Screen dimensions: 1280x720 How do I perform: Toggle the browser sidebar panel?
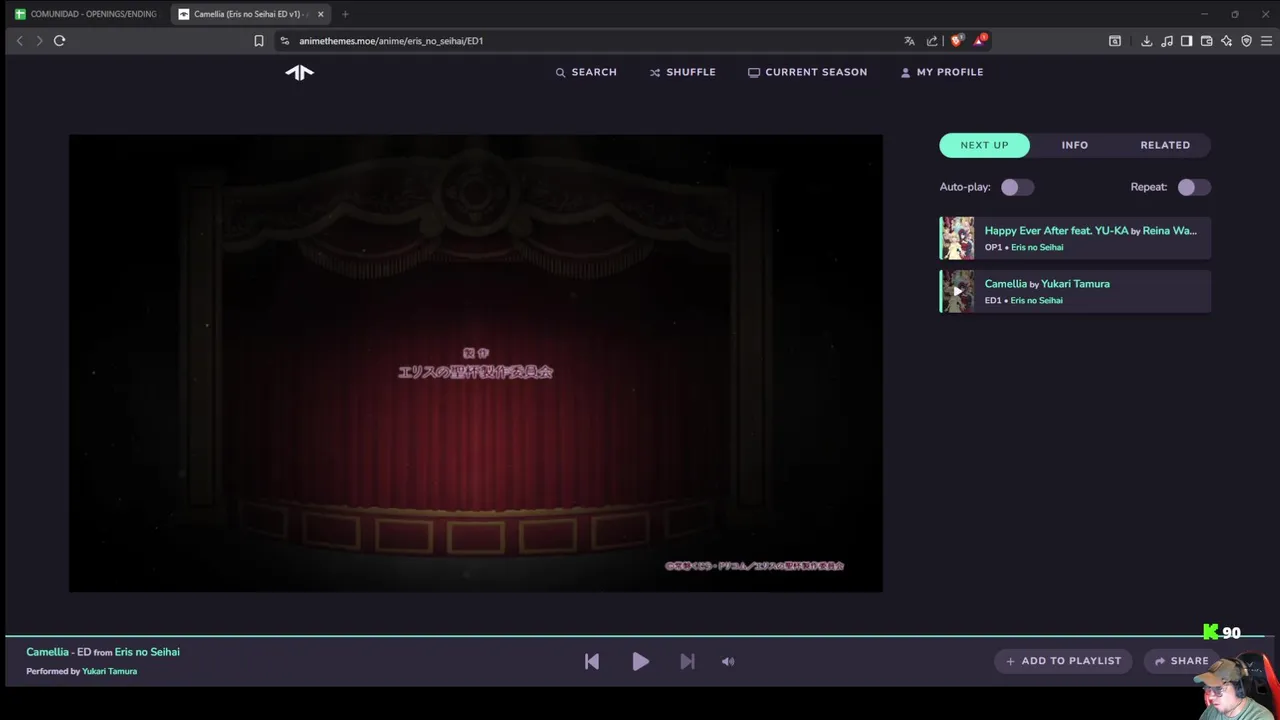tap(1186, 41)
